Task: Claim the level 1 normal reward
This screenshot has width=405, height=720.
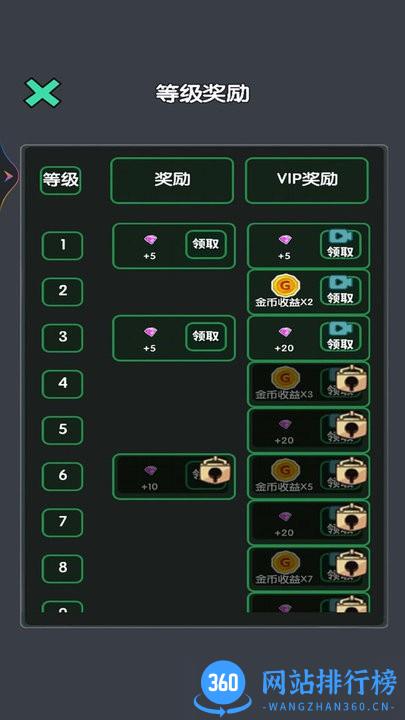Action: (206, 244)
